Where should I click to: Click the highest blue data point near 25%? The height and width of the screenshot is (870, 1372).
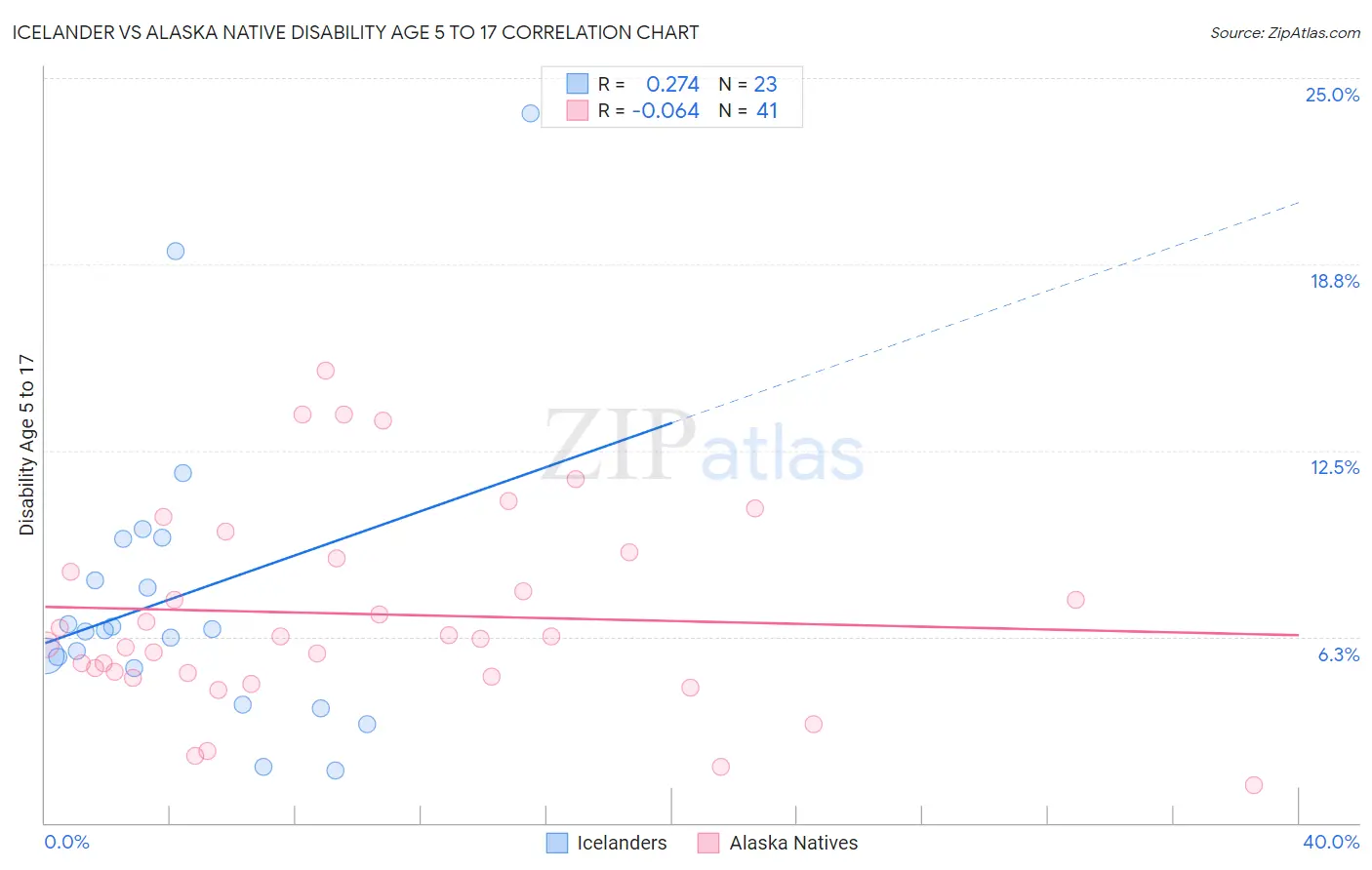tap(531, 113)
